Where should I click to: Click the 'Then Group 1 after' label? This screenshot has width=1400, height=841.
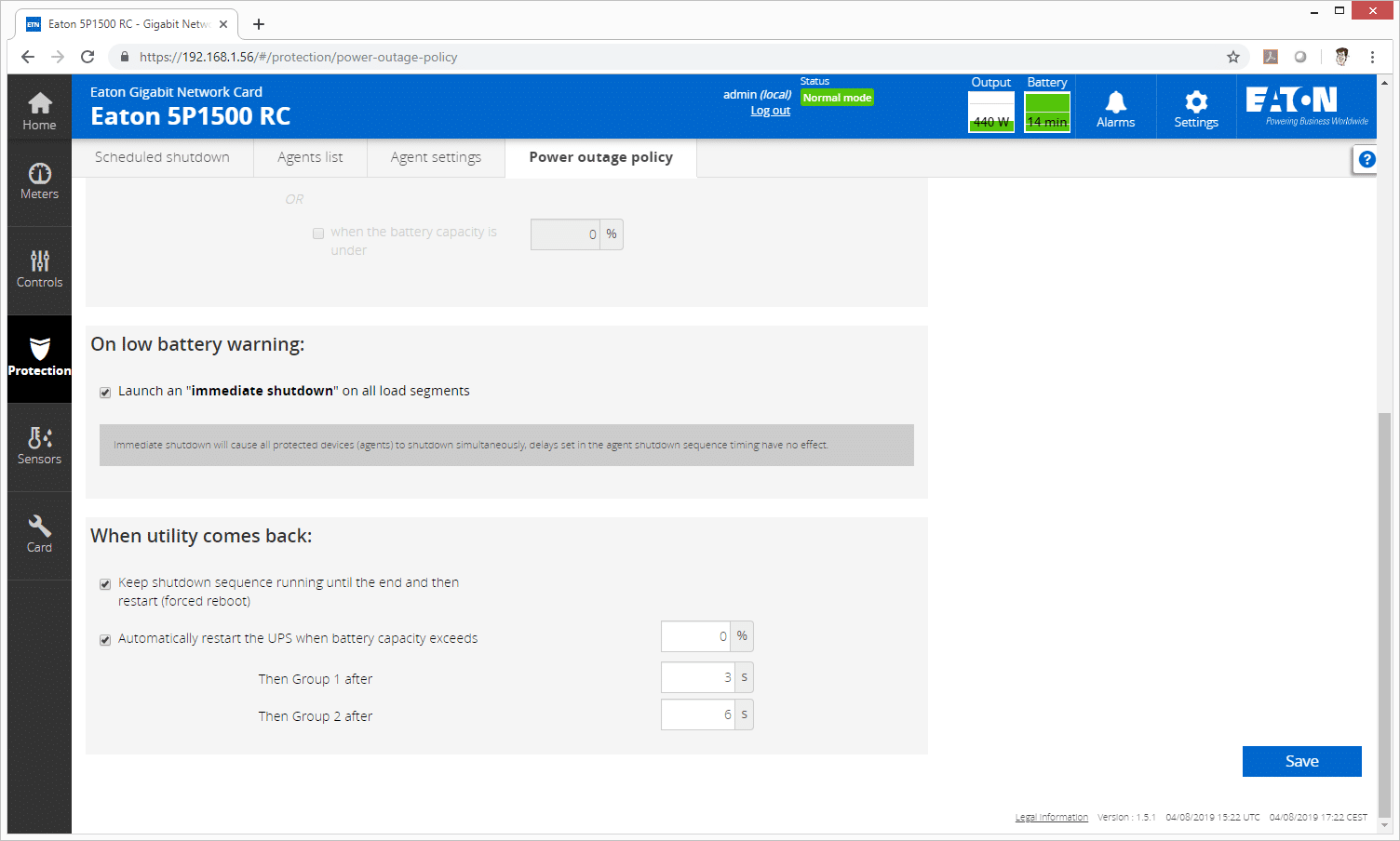[316, 679]
